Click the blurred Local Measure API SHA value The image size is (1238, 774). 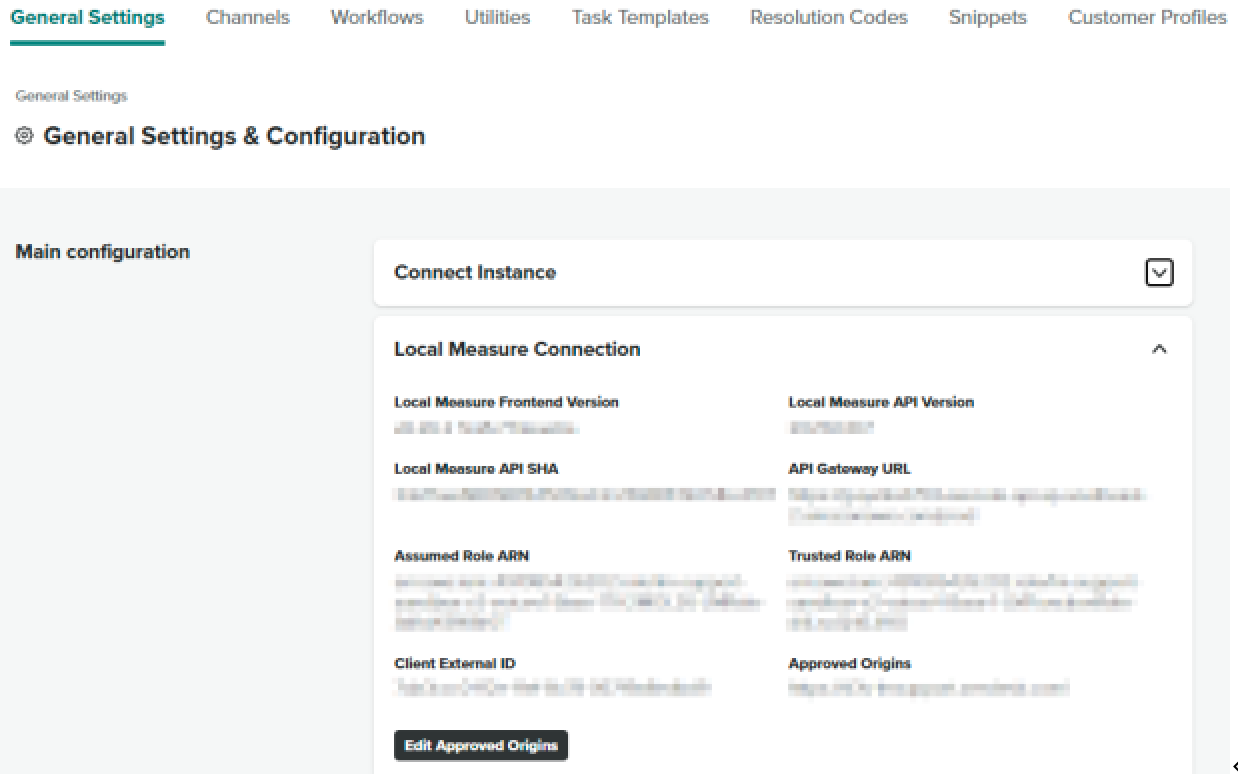(x=584, y=494)
